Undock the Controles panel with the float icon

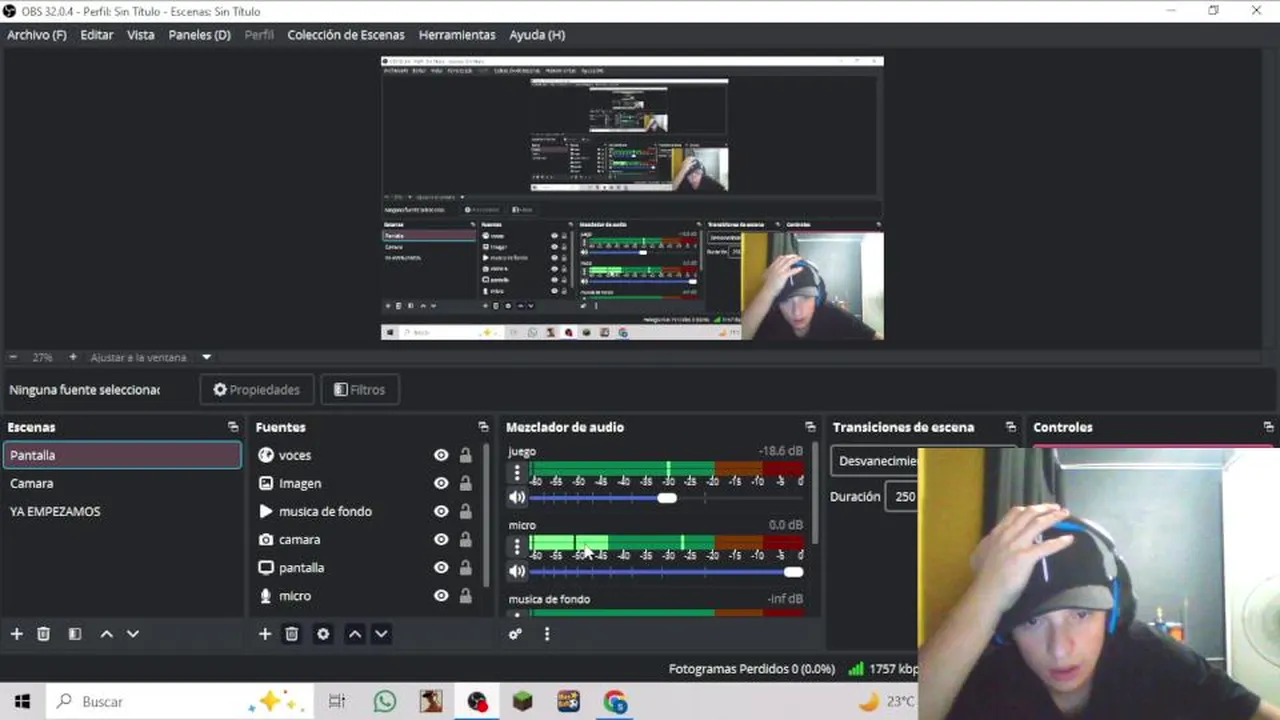click(1268, 427)
